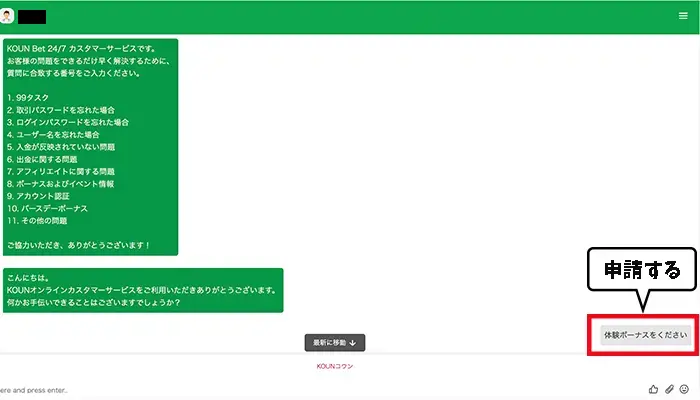The width and height of the screenshot is (700, 400).
Task: Click the 最新に移動 jump-to-latest button
Action: click(335, 342)
